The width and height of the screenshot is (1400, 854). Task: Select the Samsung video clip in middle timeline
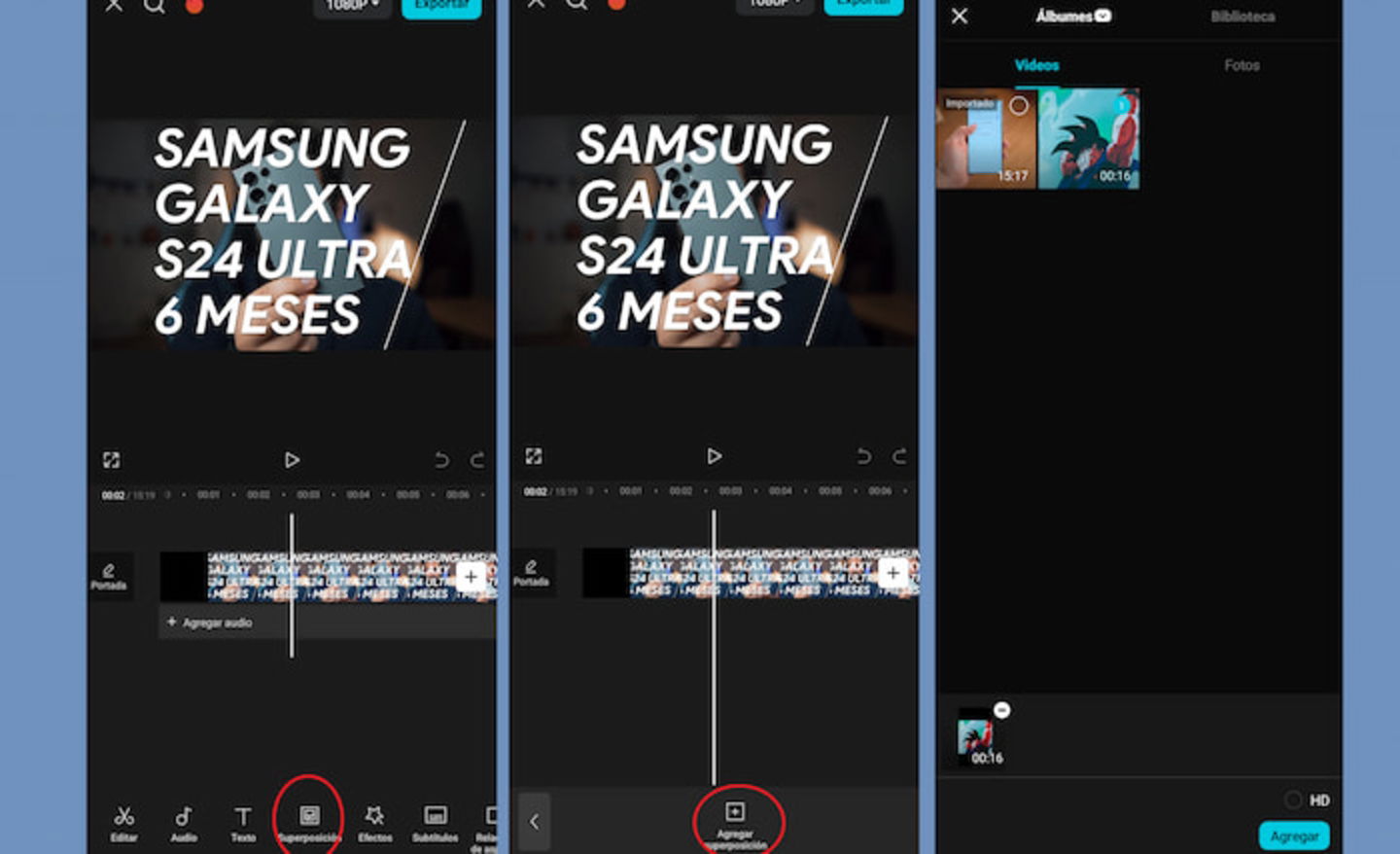point(751,573)
